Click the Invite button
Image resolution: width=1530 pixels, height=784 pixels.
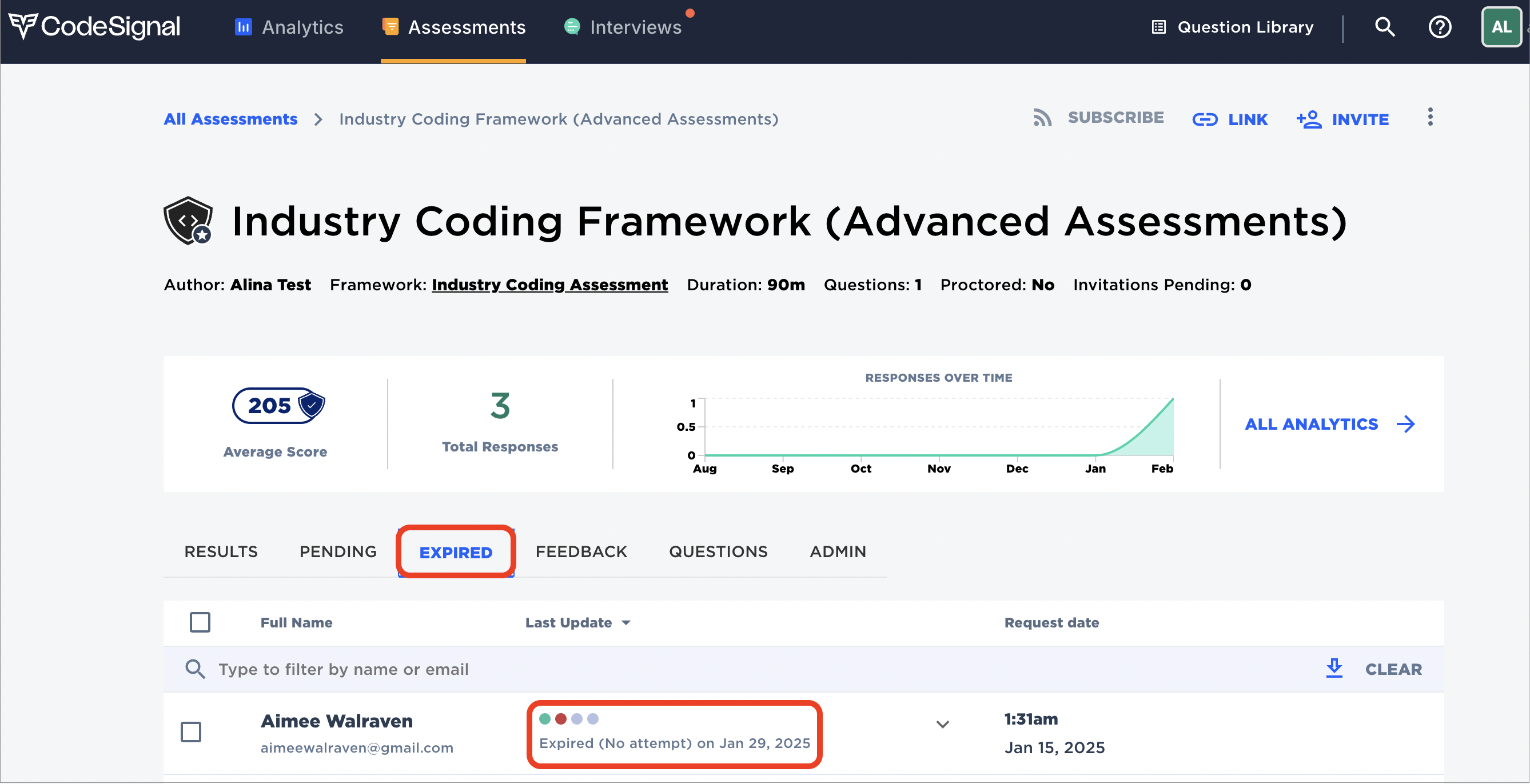[x=1342, y=120]
